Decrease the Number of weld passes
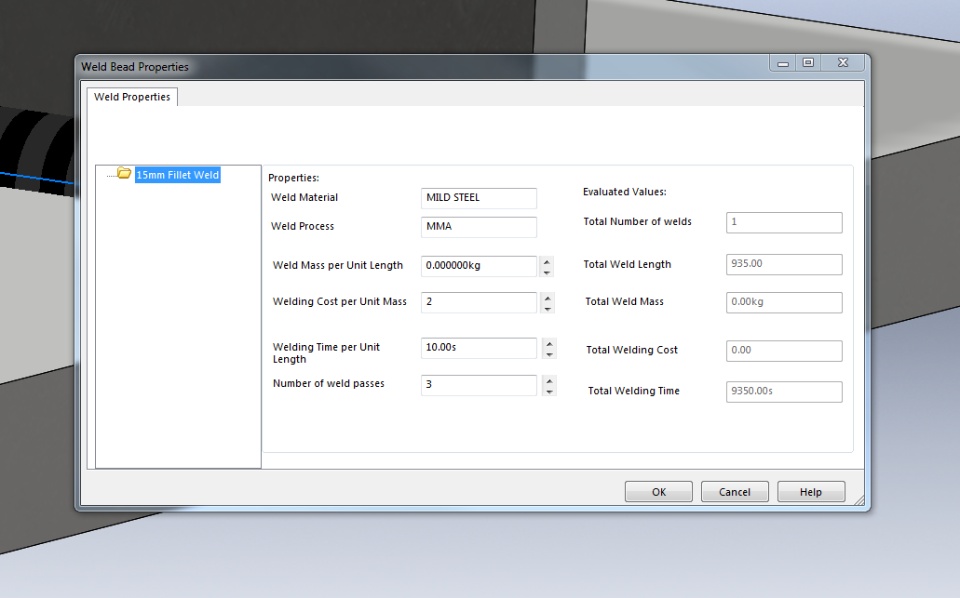Screen dimensions: 960x598 549,391
